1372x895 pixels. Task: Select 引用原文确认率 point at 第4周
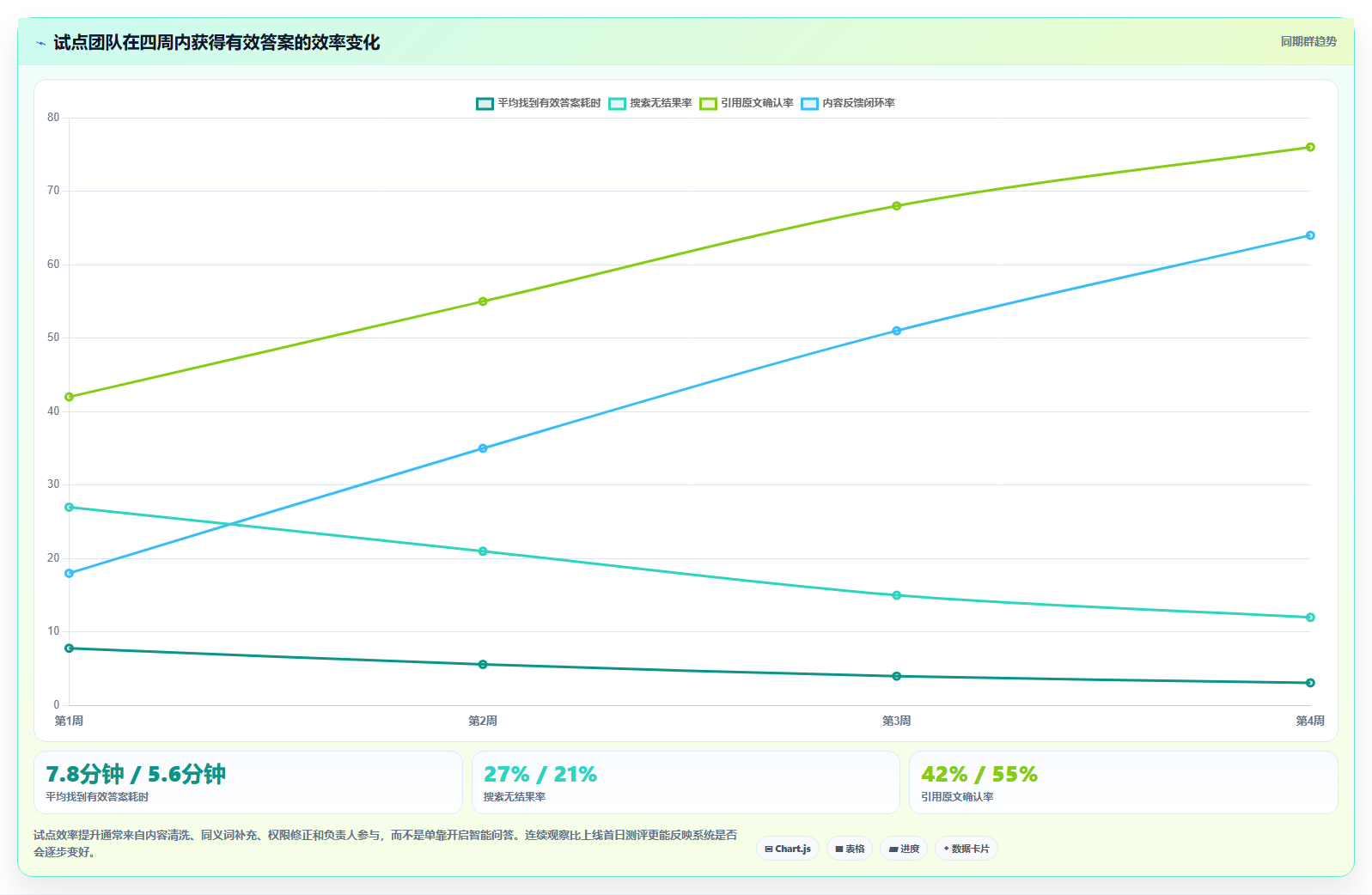[1310, 148]
